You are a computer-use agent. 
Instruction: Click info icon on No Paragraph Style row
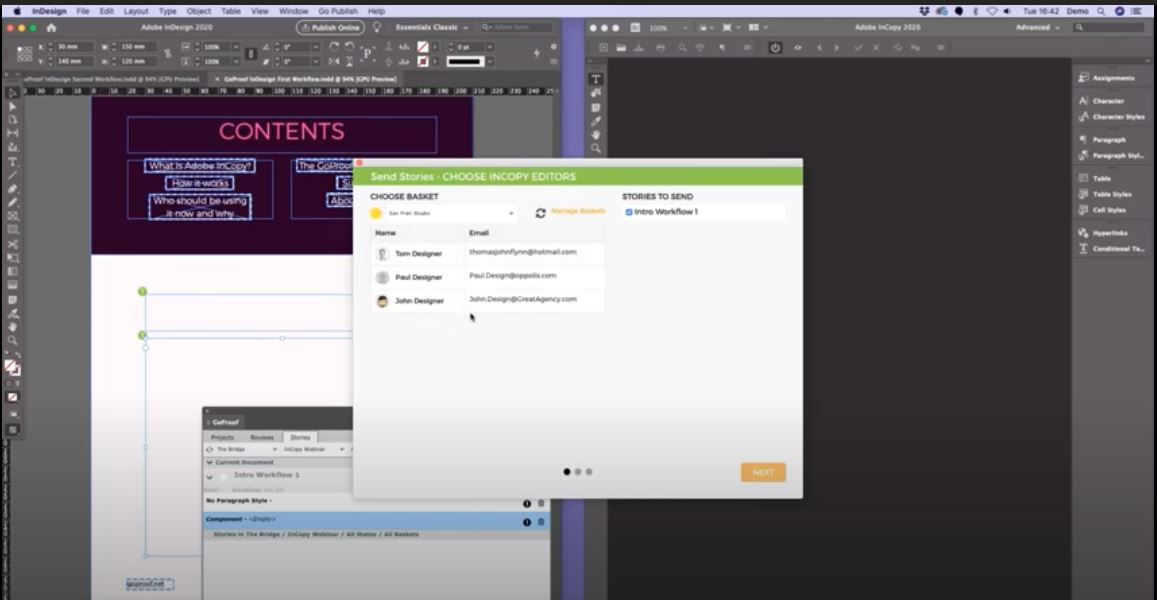pos(527,503)
